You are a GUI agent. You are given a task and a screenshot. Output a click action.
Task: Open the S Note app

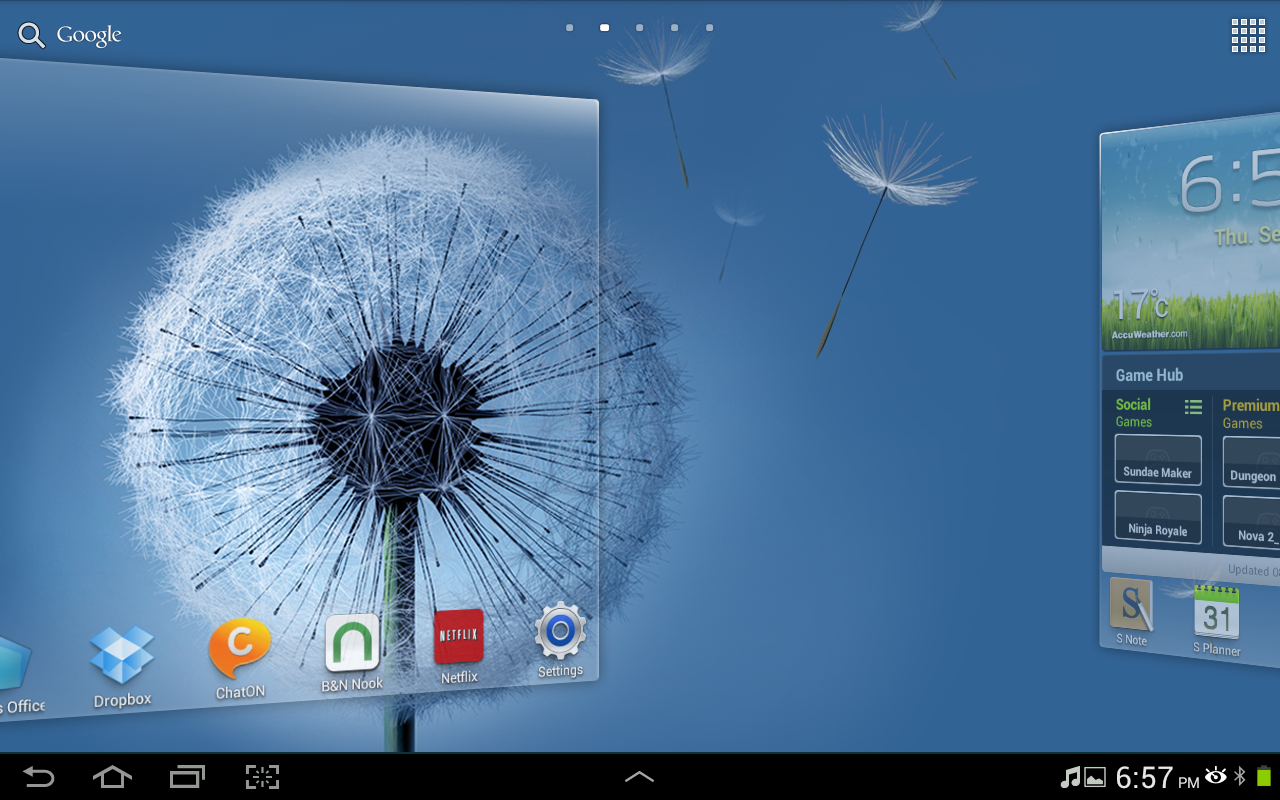tap(1131, 606)
